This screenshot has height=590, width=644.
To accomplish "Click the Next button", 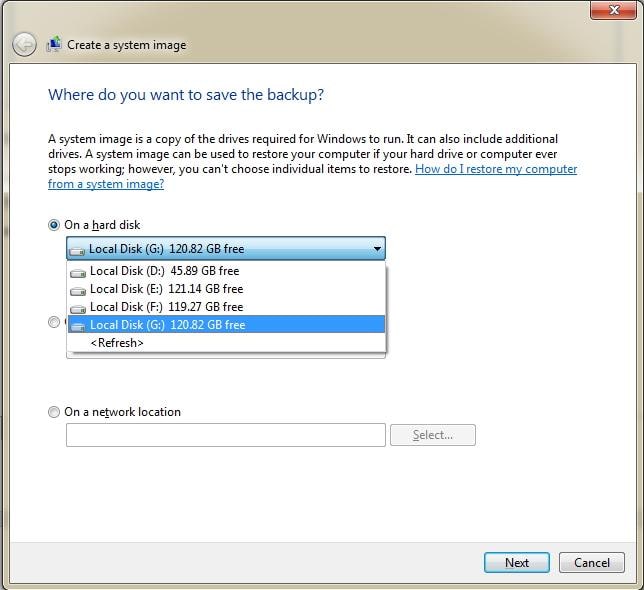I will pyautogui.click(x=517, y=562).
